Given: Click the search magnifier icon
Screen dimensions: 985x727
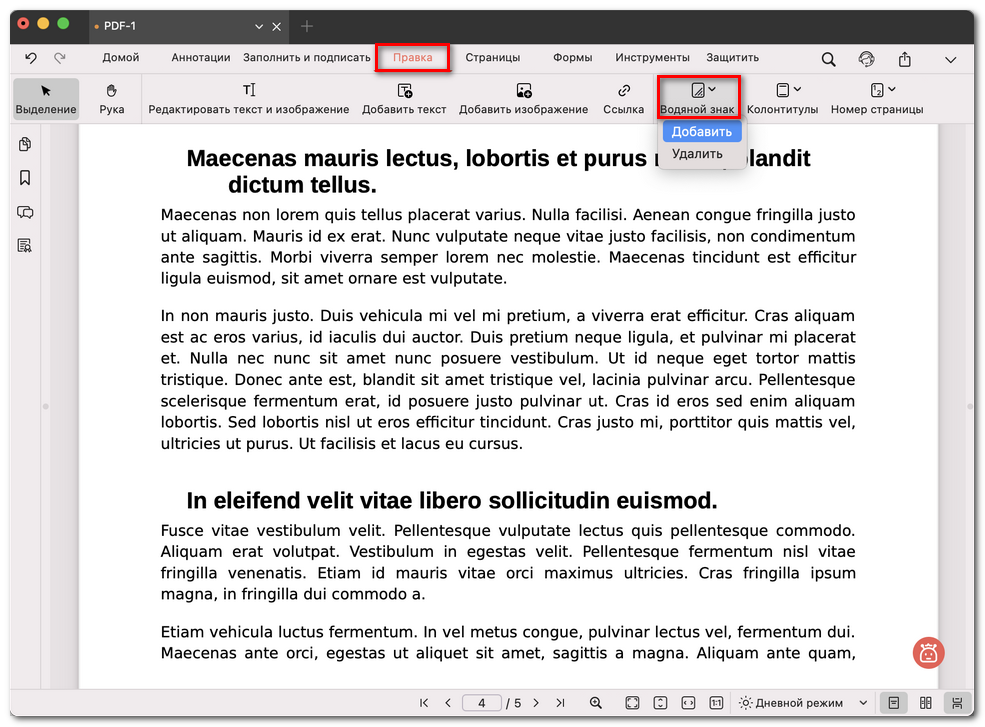Looking at the screenshot, I should pos(828,59).
